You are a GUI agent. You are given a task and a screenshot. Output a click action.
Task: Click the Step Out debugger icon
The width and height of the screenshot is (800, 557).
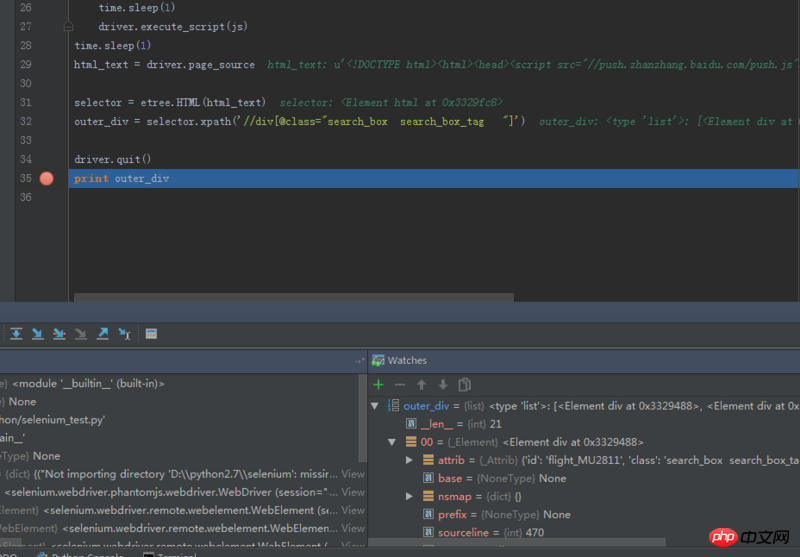(102, 333)
